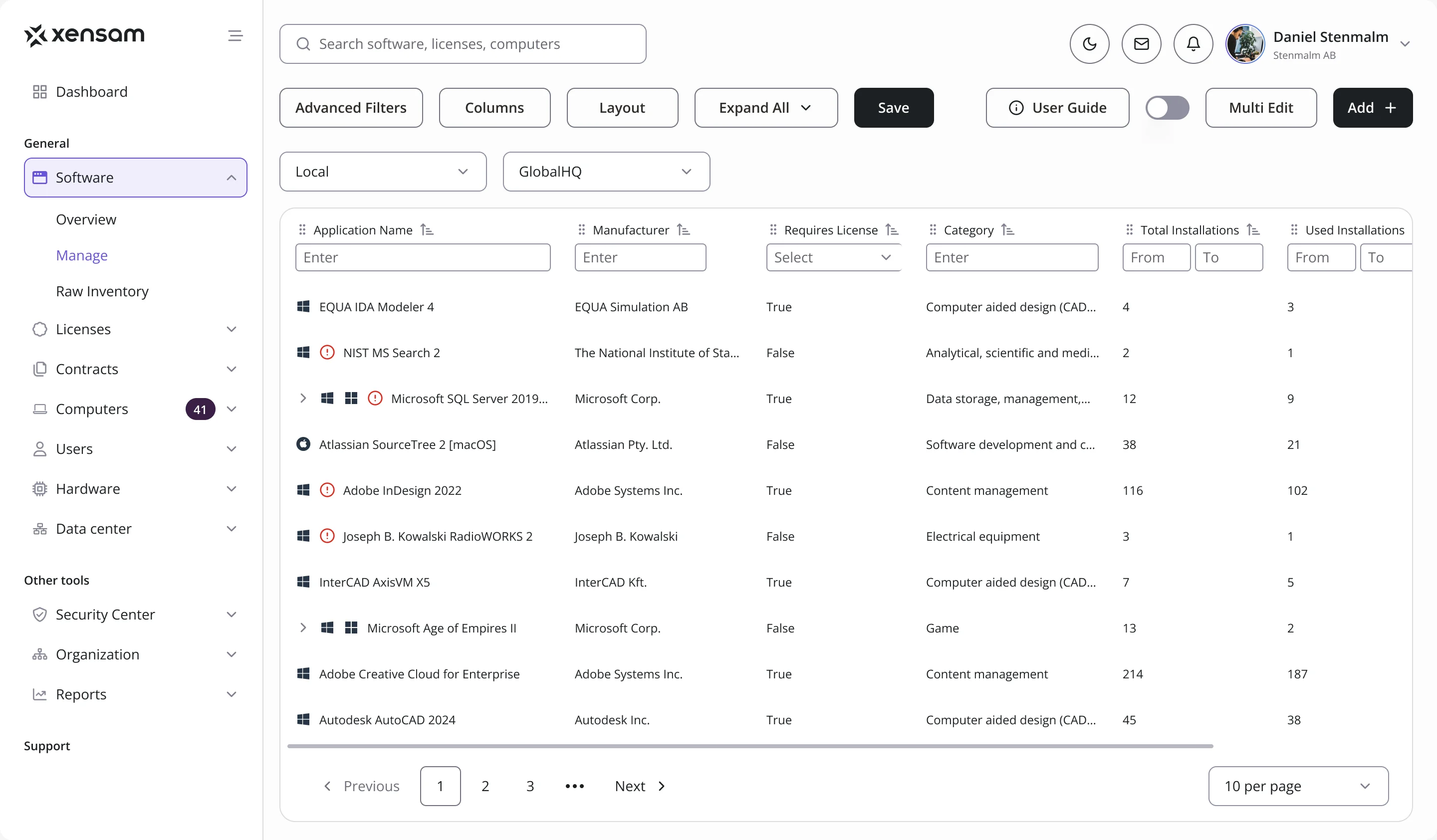Click Advanced Filters button
1437x840 pixels.
click(x=351, y=108)
